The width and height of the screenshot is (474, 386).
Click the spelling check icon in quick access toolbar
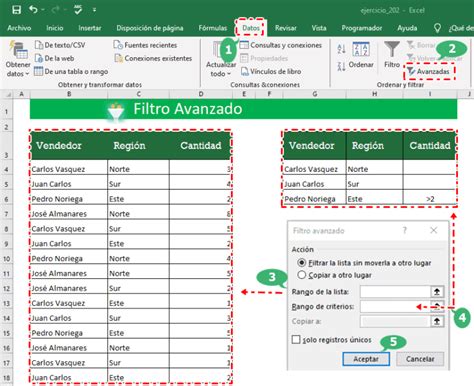78,10
